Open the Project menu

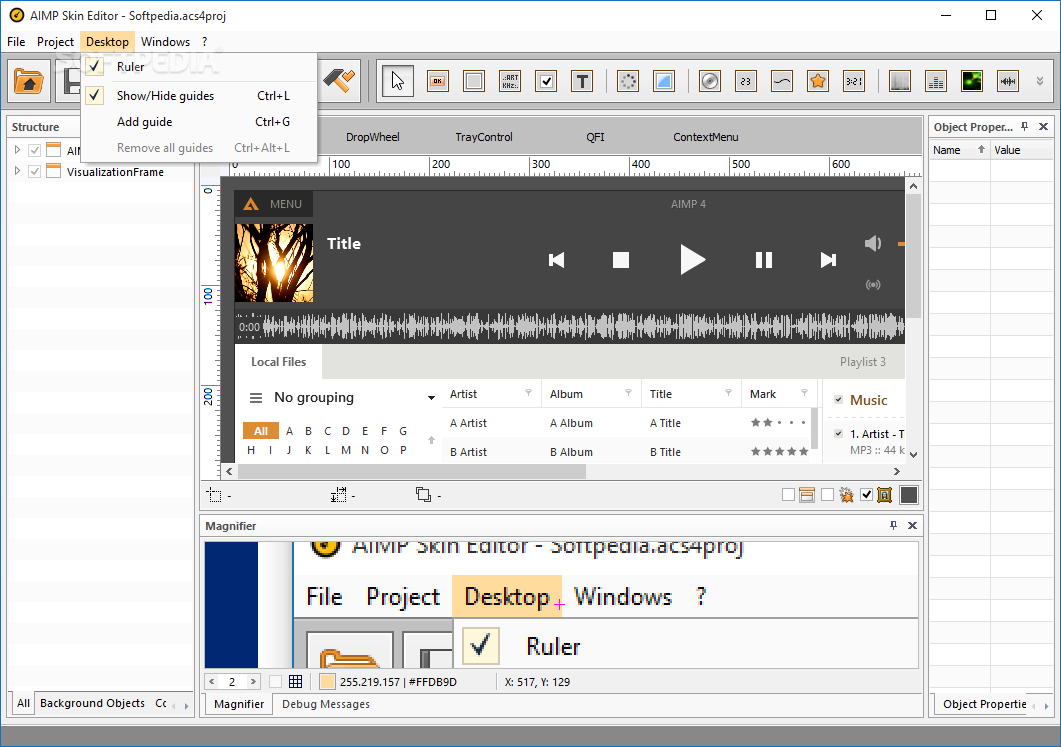[55, 41]
